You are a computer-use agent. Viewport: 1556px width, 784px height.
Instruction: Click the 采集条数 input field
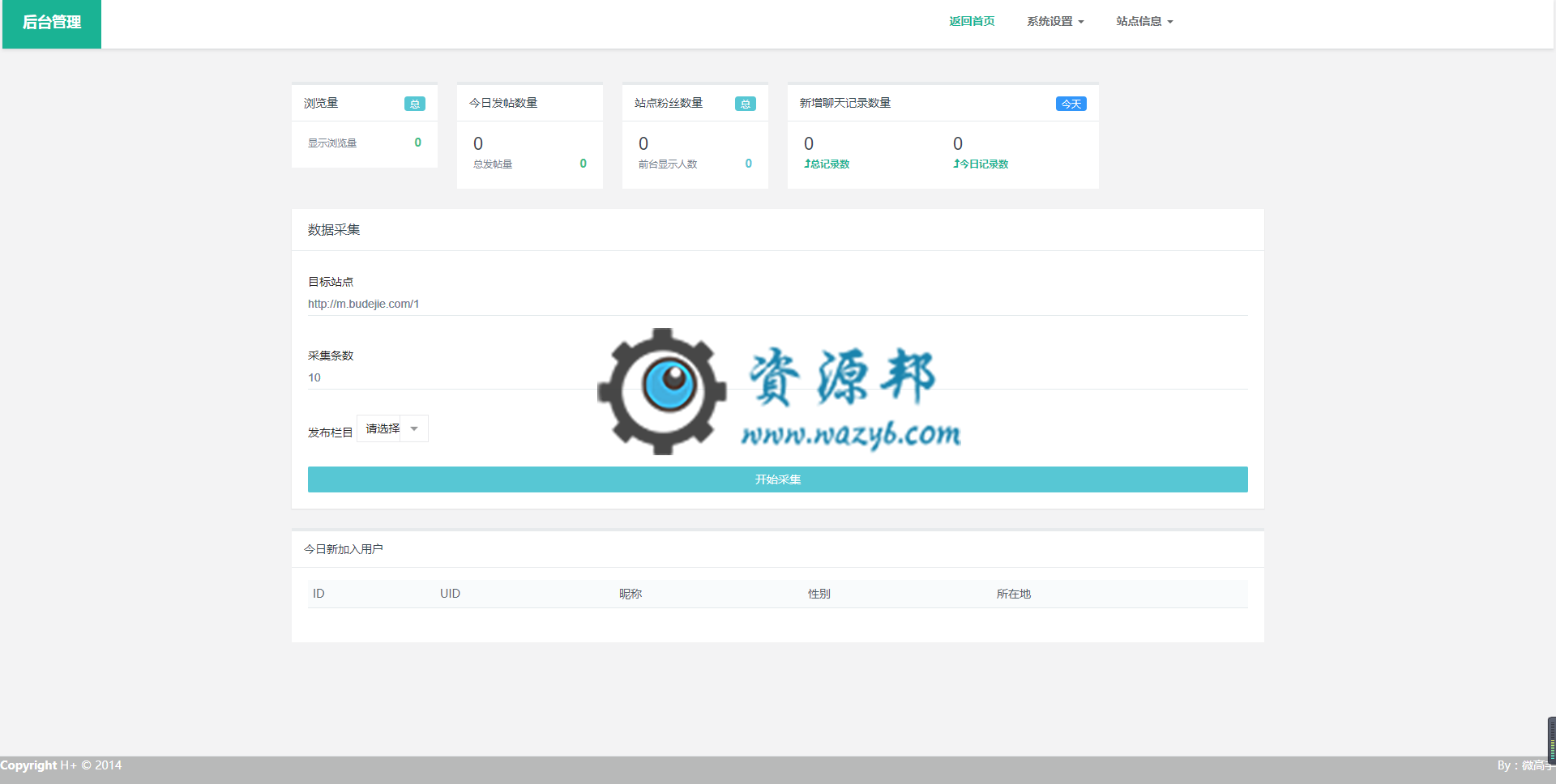click(777, 377)
